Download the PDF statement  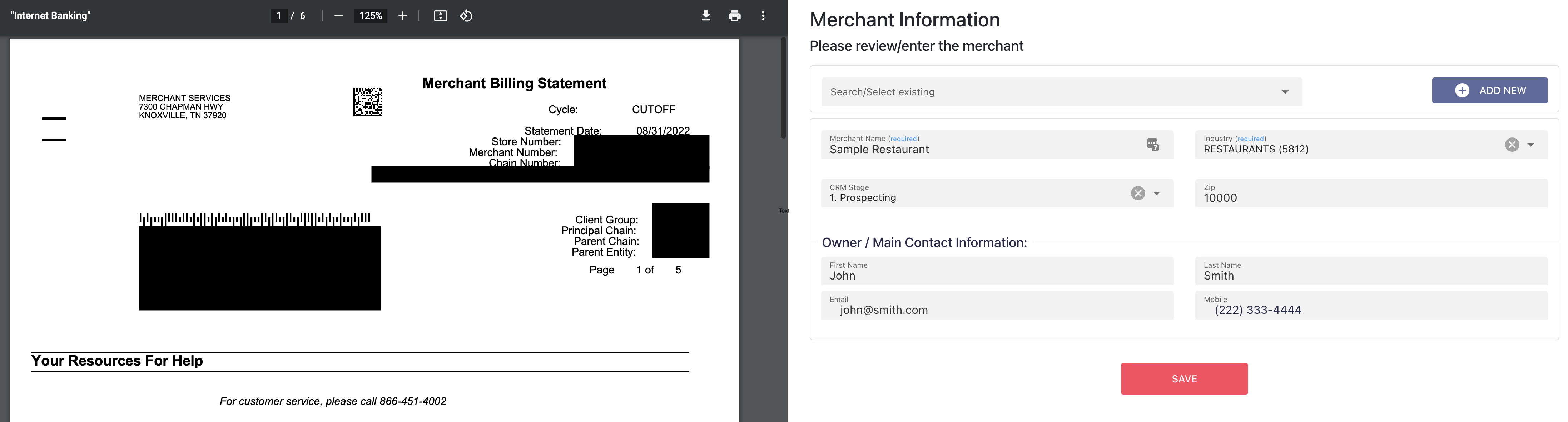tap(705, 16)
